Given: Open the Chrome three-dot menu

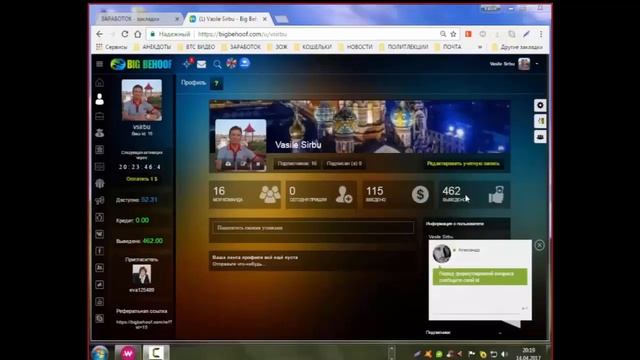Looking at the screenshot, I should pos(541,34).
